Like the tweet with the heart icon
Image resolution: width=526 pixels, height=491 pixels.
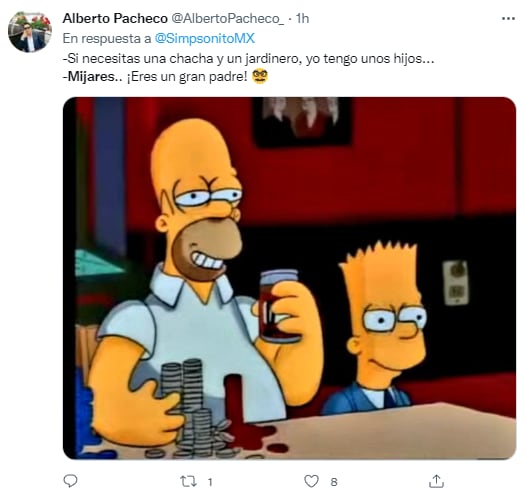[311, 481]
